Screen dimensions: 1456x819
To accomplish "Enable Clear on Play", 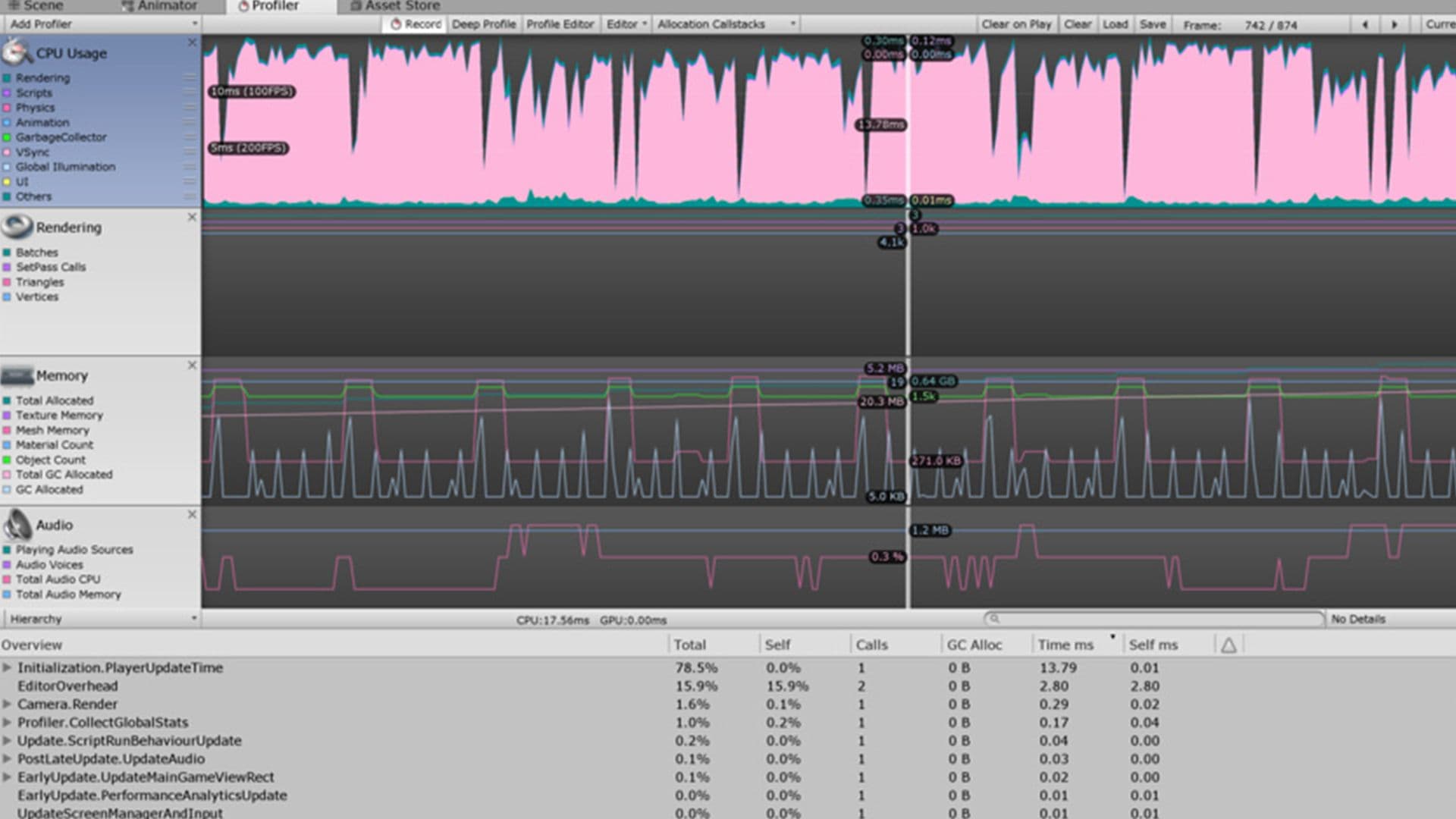I will 1017,24.
